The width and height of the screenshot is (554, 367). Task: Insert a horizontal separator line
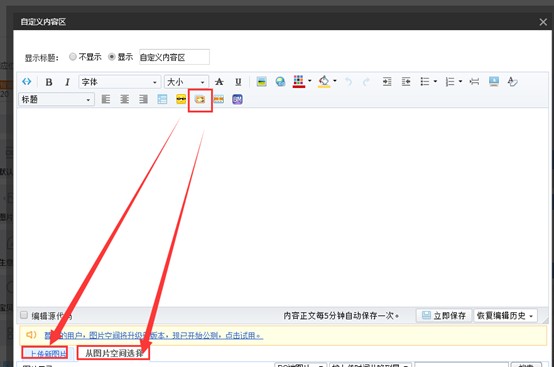[x=475, y=82]
